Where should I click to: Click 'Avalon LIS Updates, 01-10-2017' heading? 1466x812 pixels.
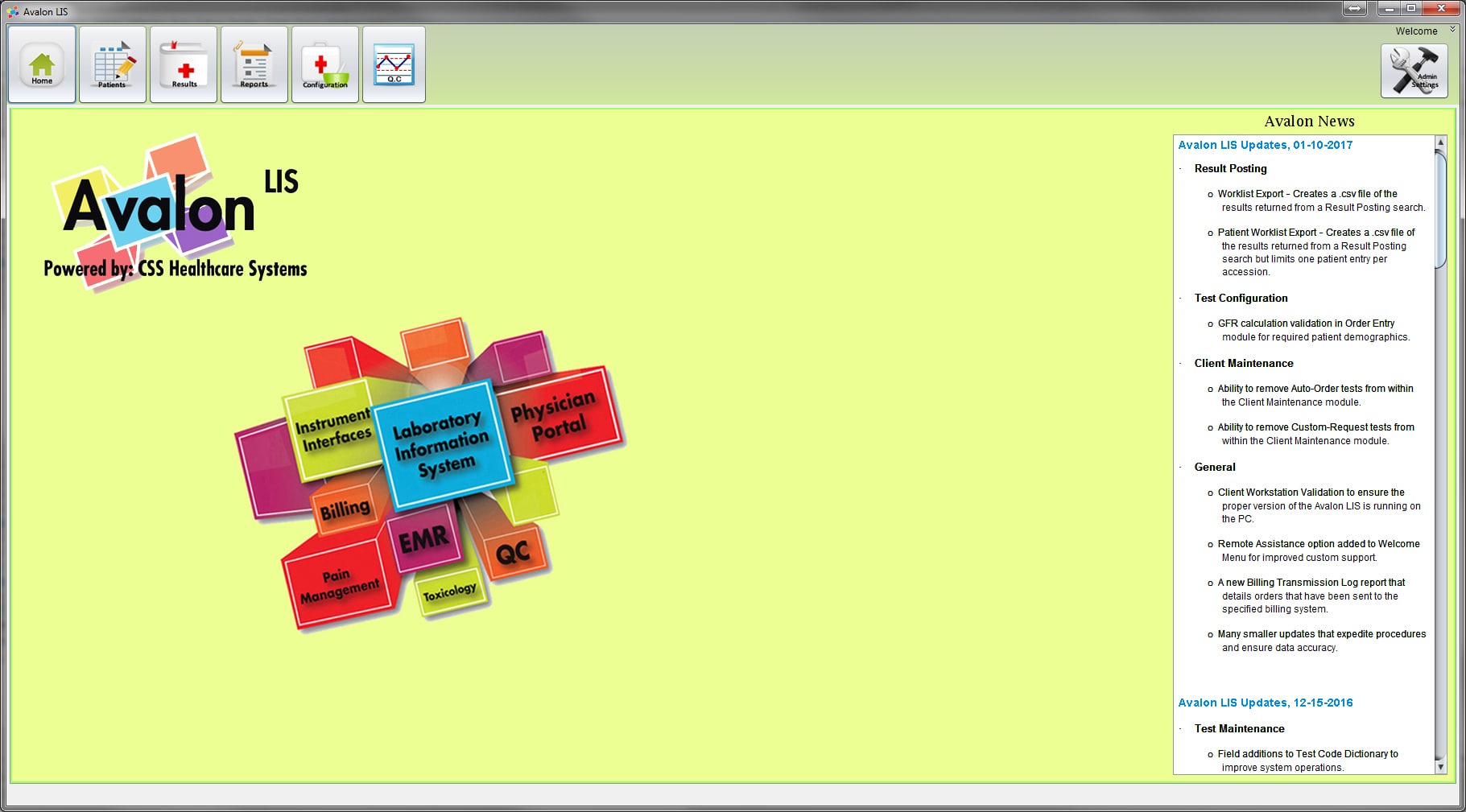coord(1266,145)
